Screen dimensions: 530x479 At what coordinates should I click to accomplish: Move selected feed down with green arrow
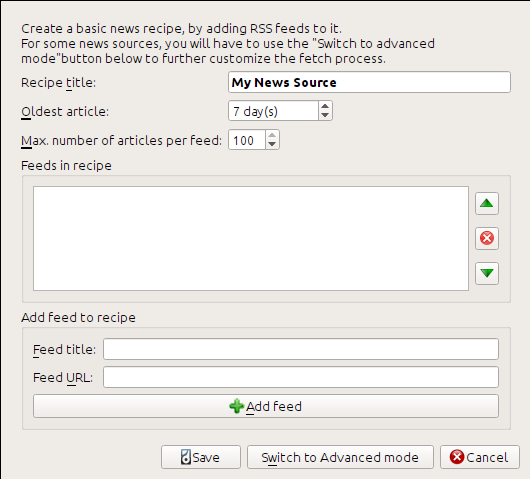coord(487,273)
